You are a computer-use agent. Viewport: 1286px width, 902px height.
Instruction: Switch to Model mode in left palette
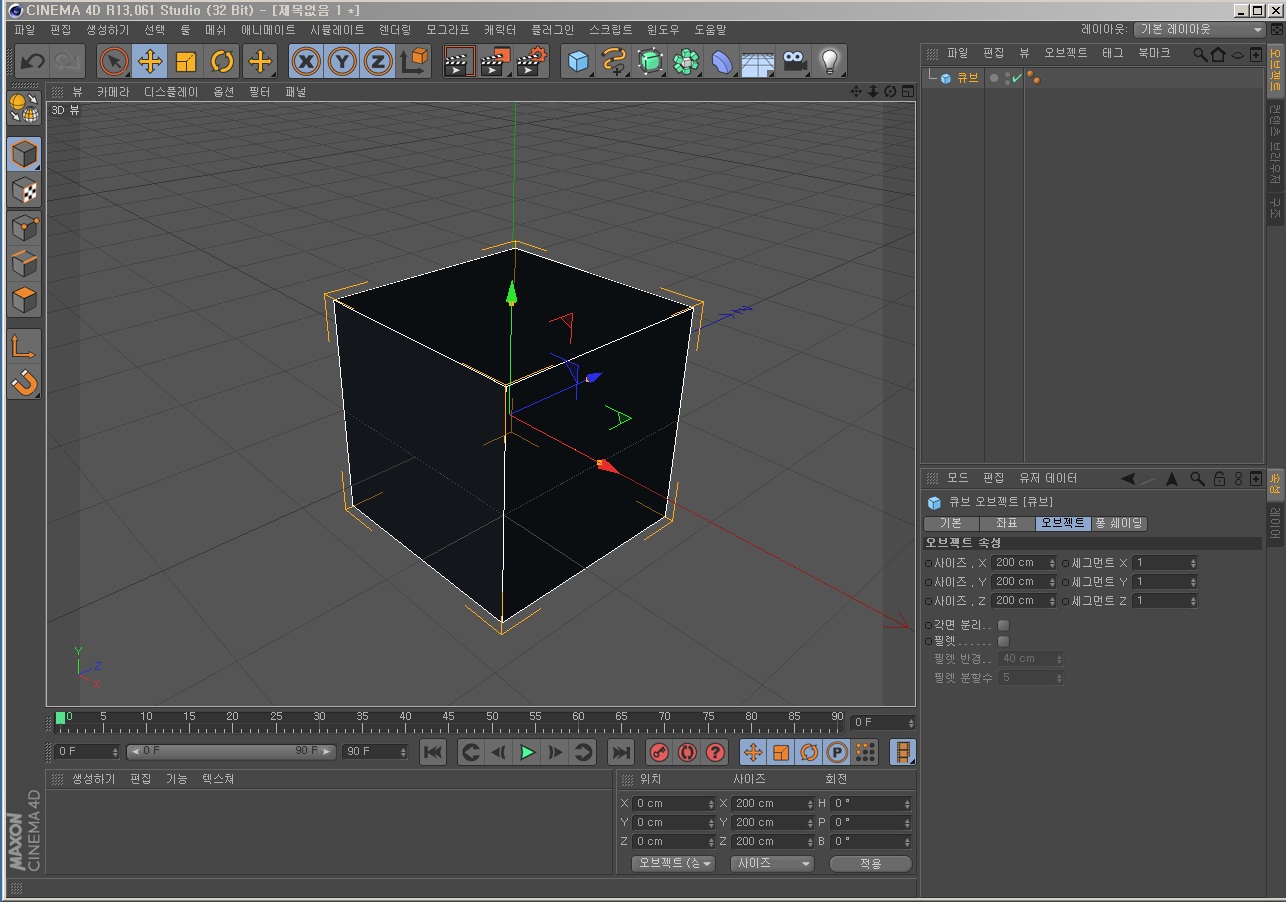(x=24, y=154)
